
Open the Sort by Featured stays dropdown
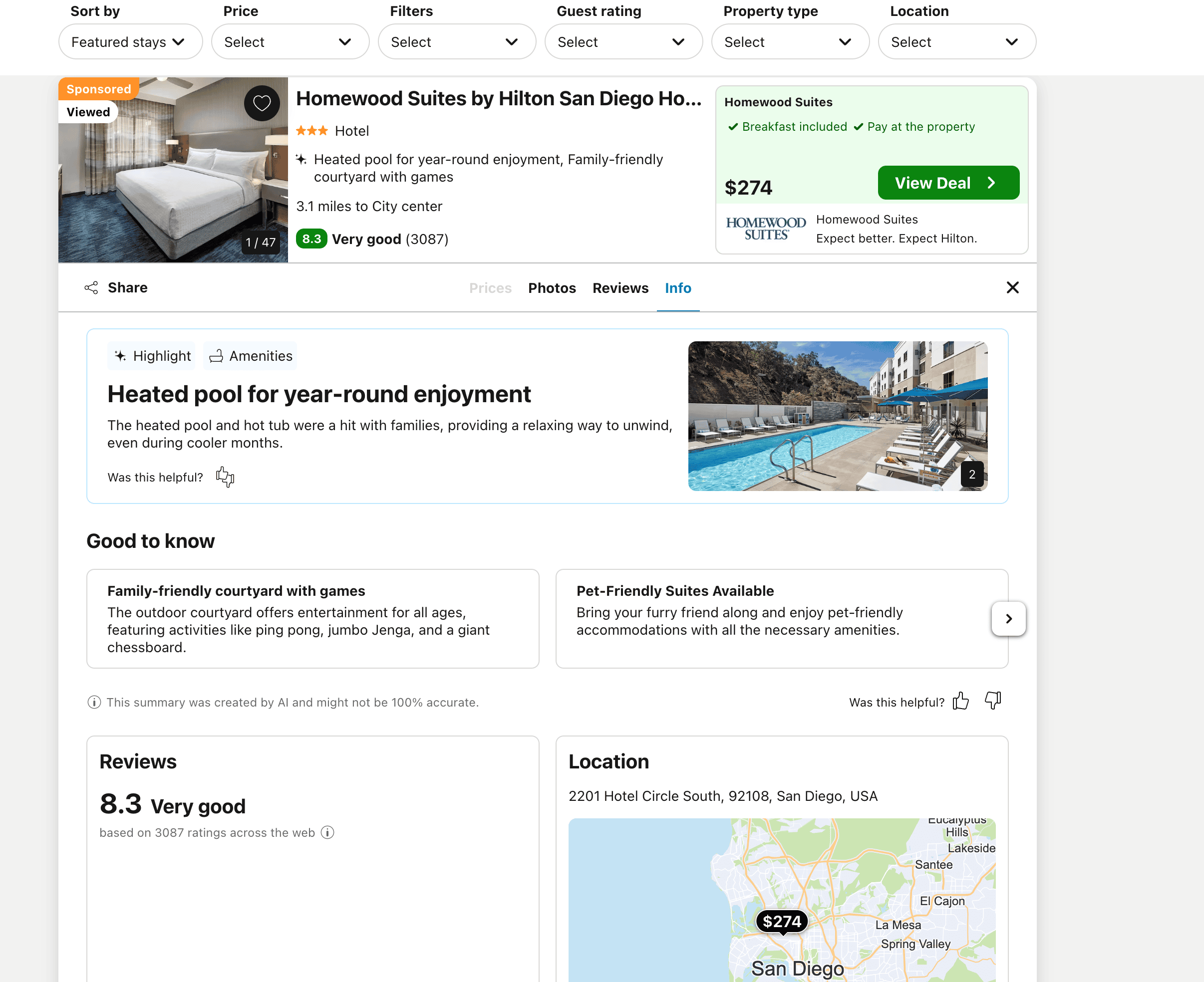click(130, 42)
